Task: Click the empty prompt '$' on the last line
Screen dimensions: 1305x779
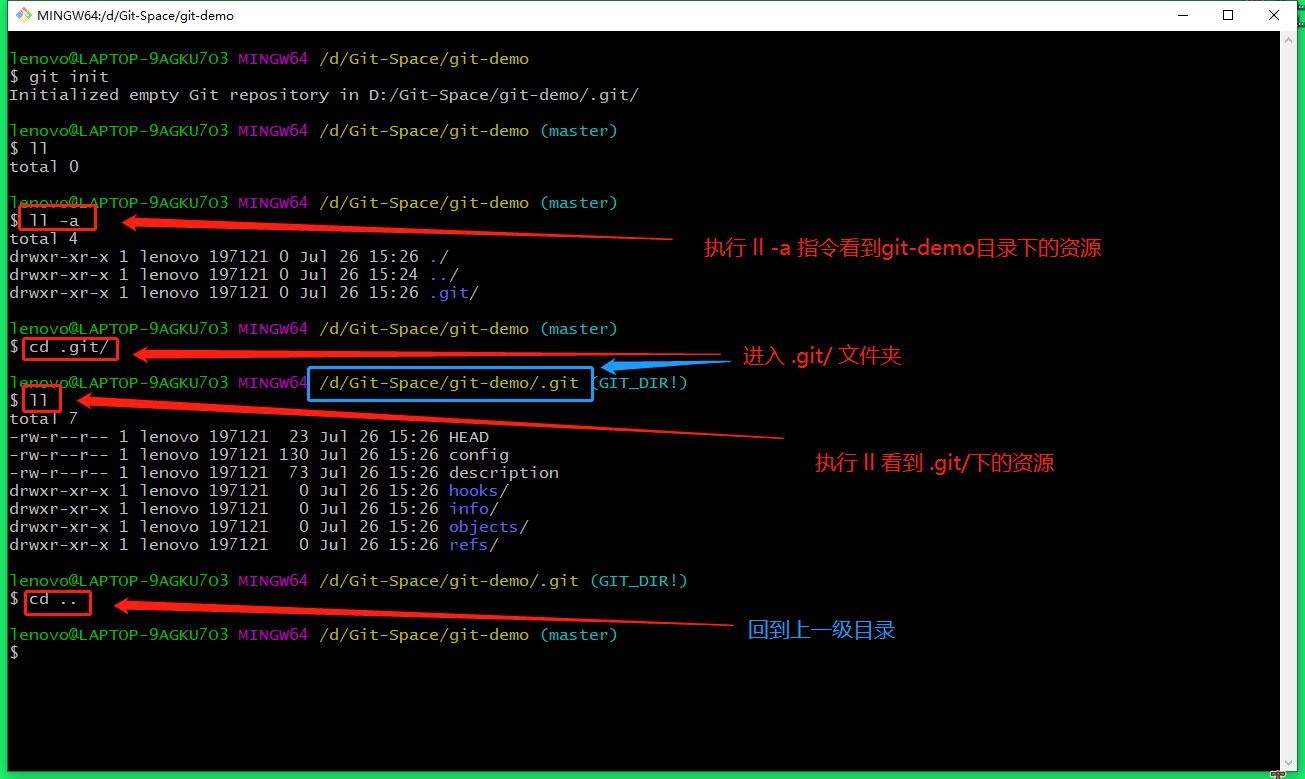Action: click(14, 653)
